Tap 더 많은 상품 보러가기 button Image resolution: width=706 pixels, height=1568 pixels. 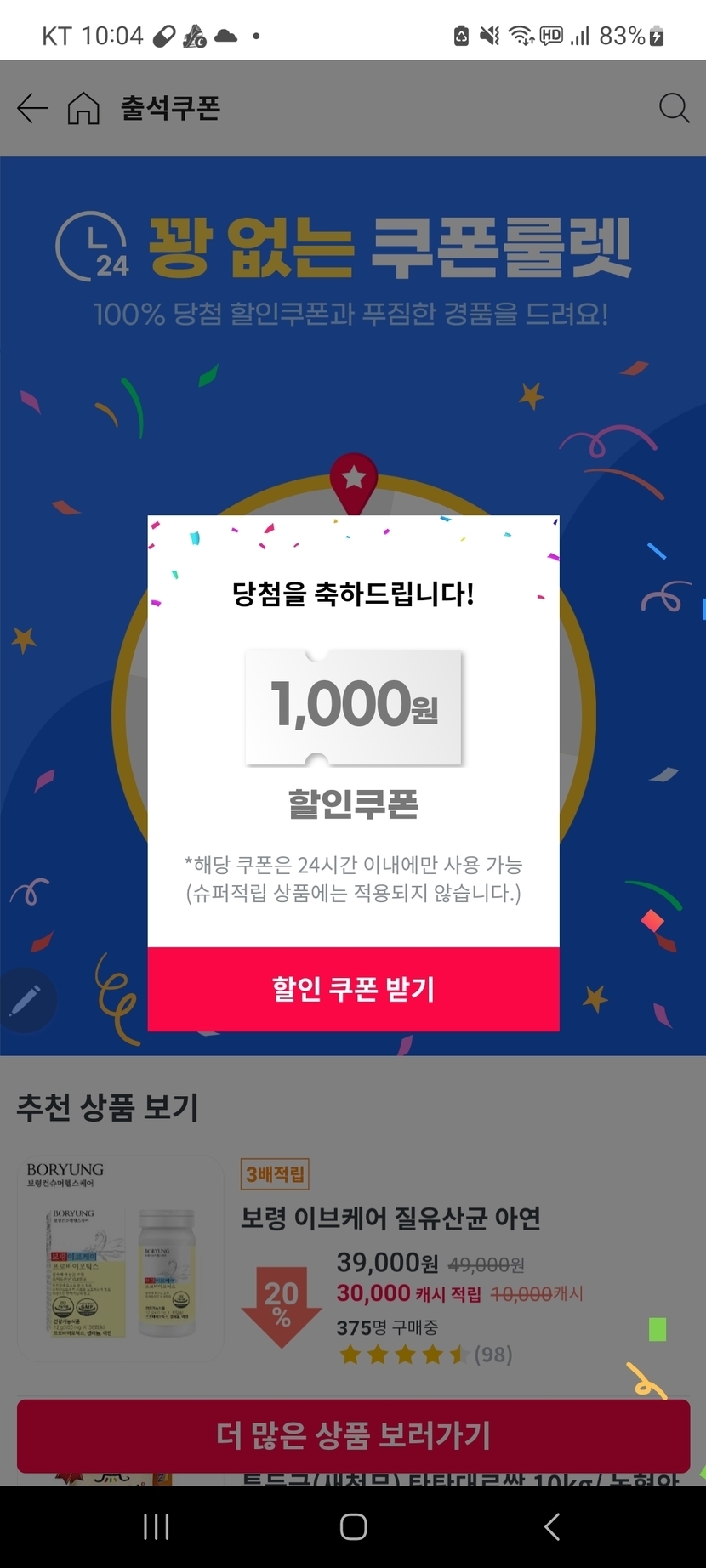pos(354,1435)
